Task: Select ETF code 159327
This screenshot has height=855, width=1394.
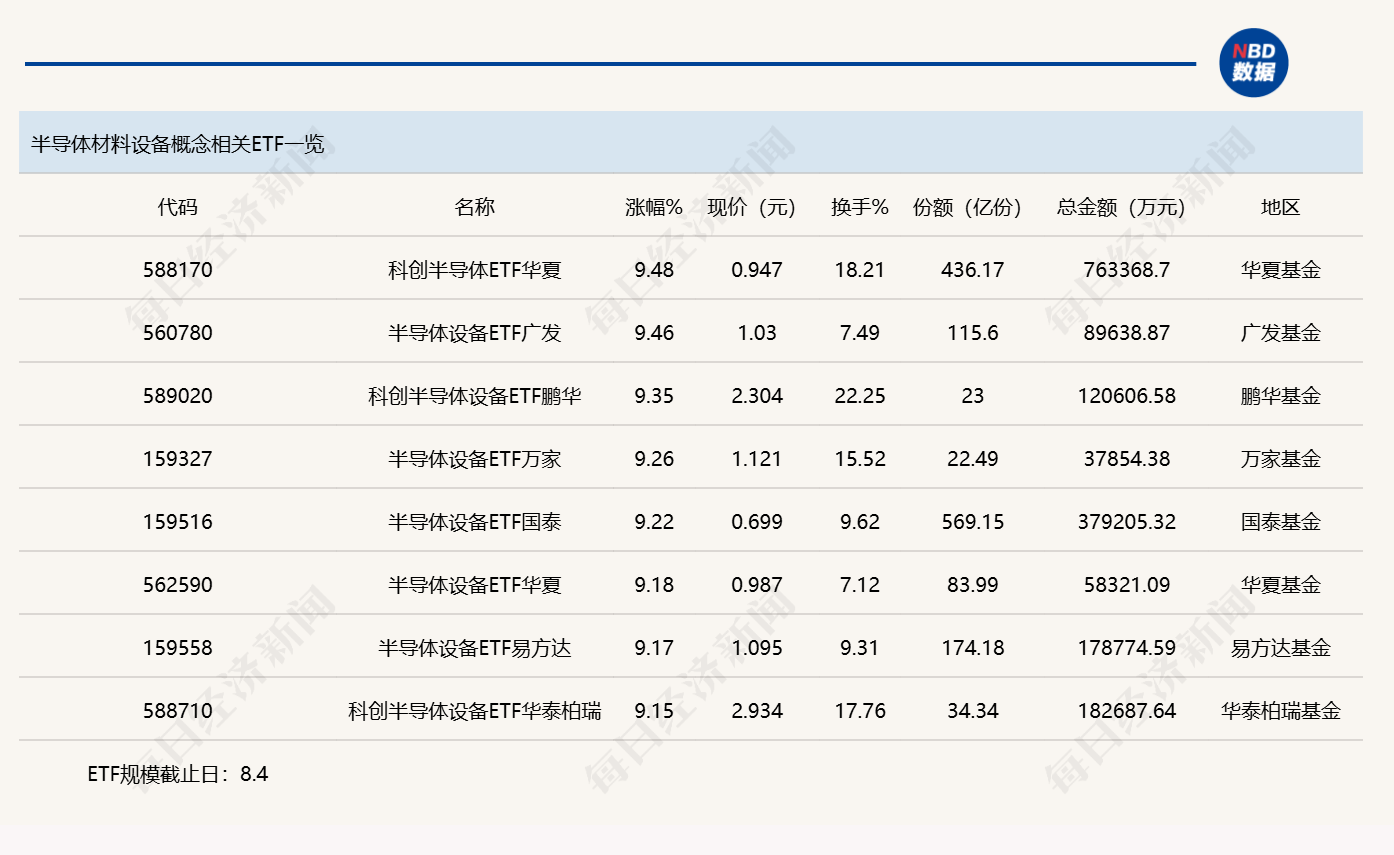Action: (x=178, y=459)
